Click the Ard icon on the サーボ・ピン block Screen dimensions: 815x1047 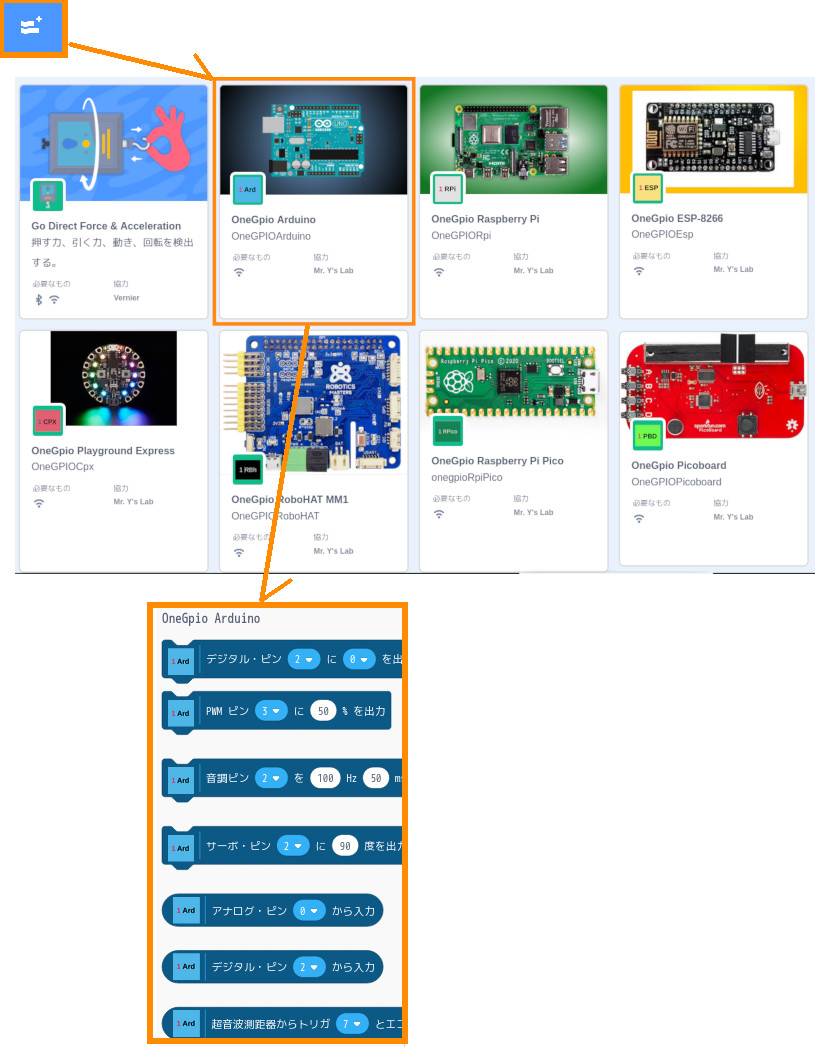[x=180, y=847]
